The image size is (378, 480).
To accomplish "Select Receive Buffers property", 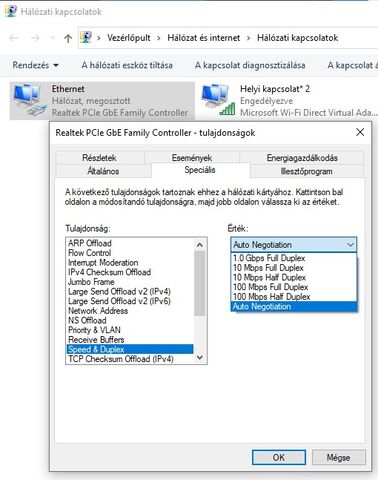I will tap(130, 340).
